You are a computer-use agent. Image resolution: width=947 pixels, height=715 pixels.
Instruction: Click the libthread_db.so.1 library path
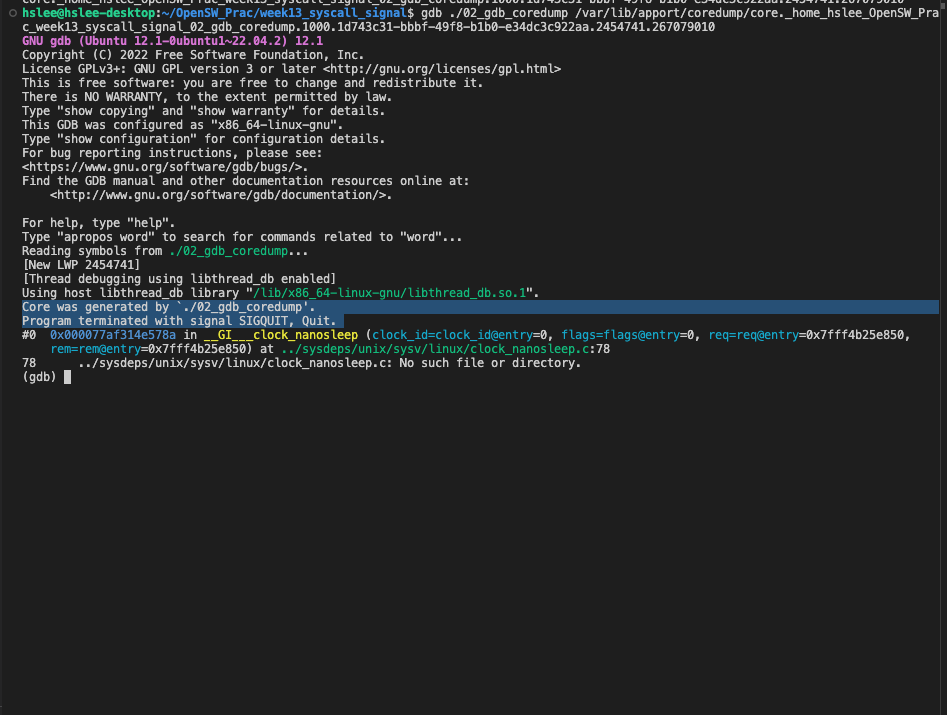(x=390, y=293)
